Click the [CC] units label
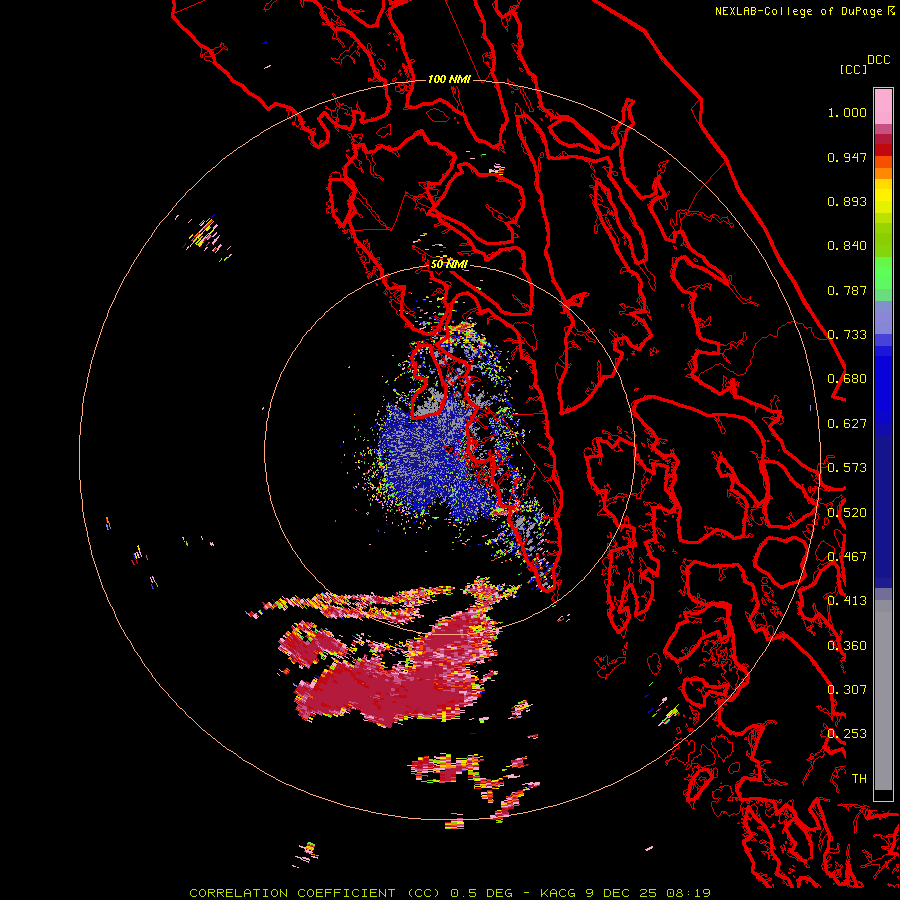The image size is (900, 900). point(853,69)
